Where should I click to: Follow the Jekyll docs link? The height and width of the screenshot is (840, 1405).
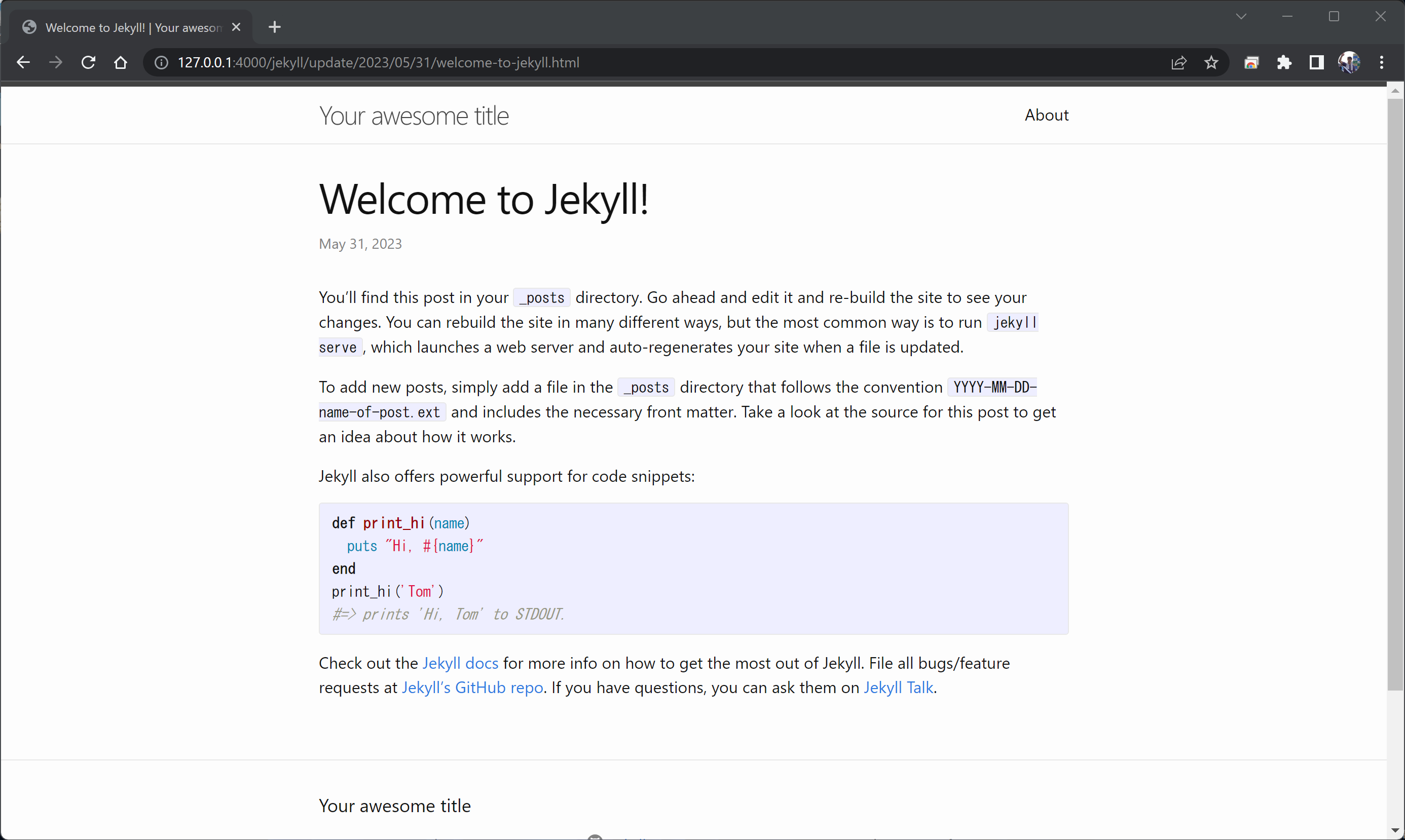click(460, 663)
